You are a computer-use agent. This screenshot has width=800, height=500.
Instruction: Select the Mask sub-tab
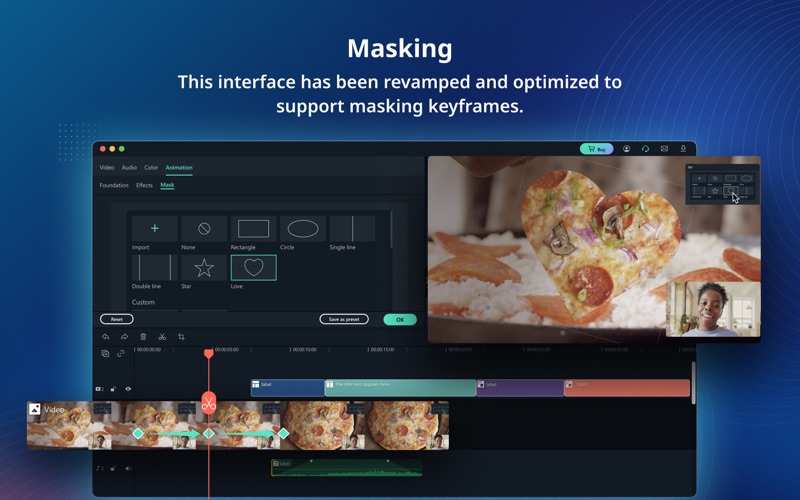(167, 185)
